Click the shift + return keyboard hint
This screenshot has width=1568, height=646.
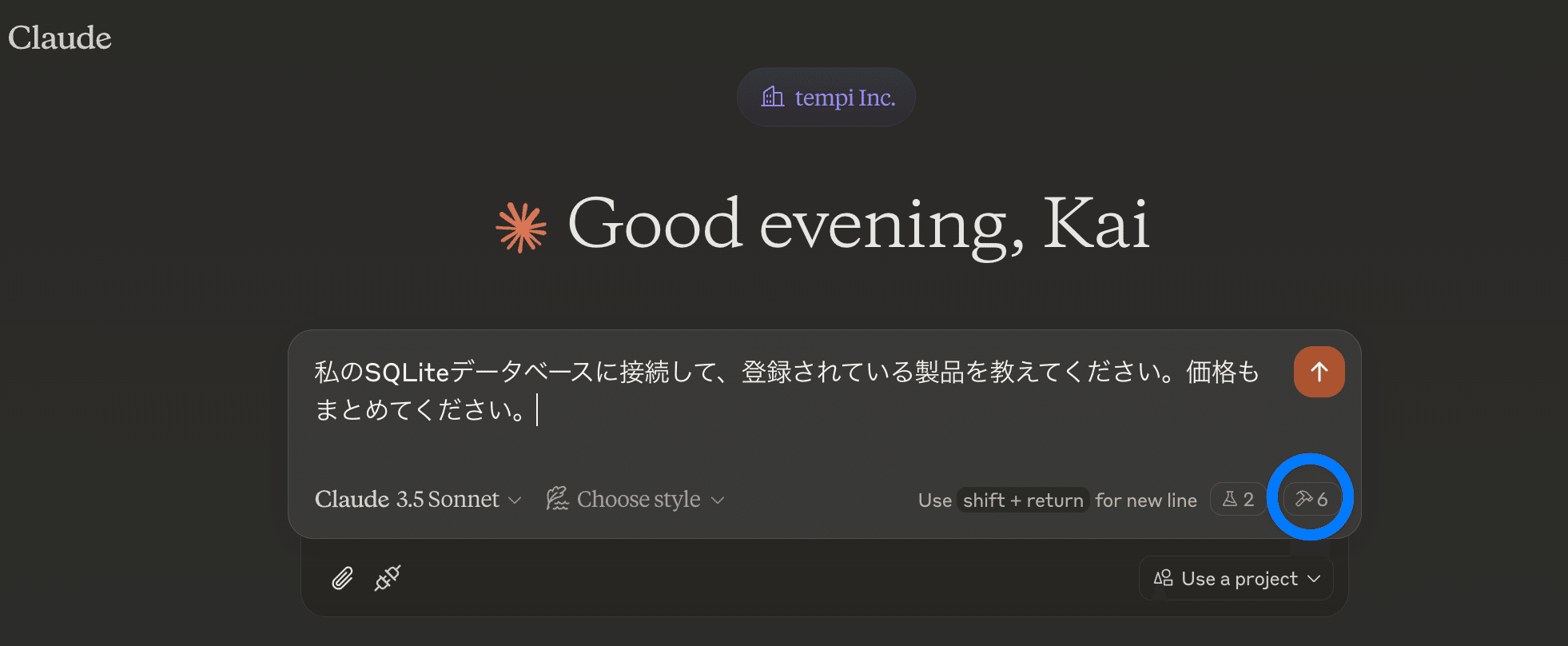[x=1023, y=500]
